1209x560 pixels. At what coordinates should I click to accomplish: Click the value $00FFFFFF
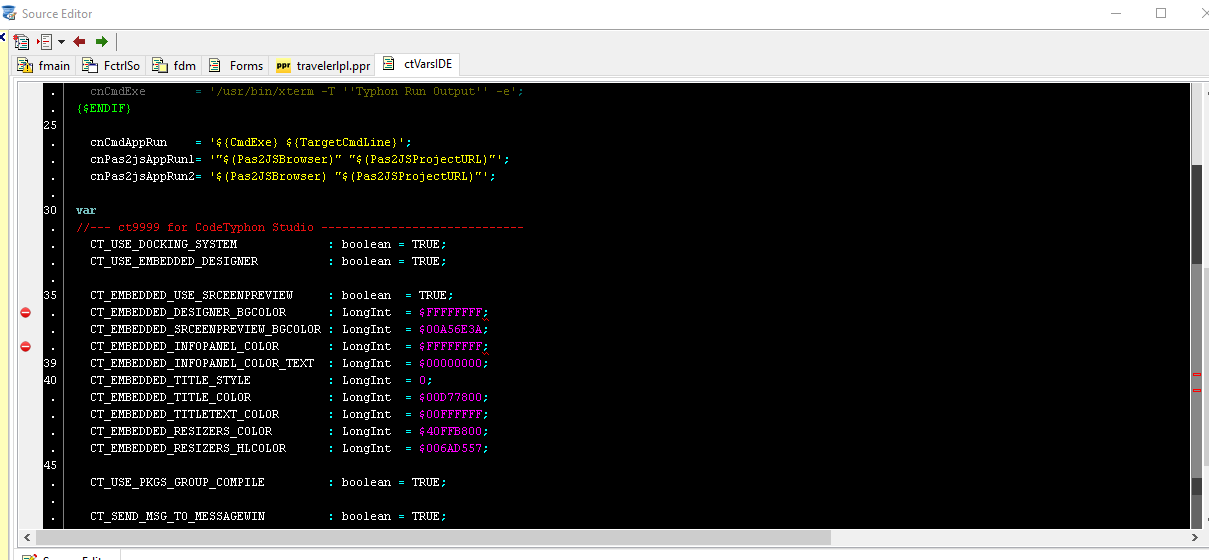[x=450, y=414]
